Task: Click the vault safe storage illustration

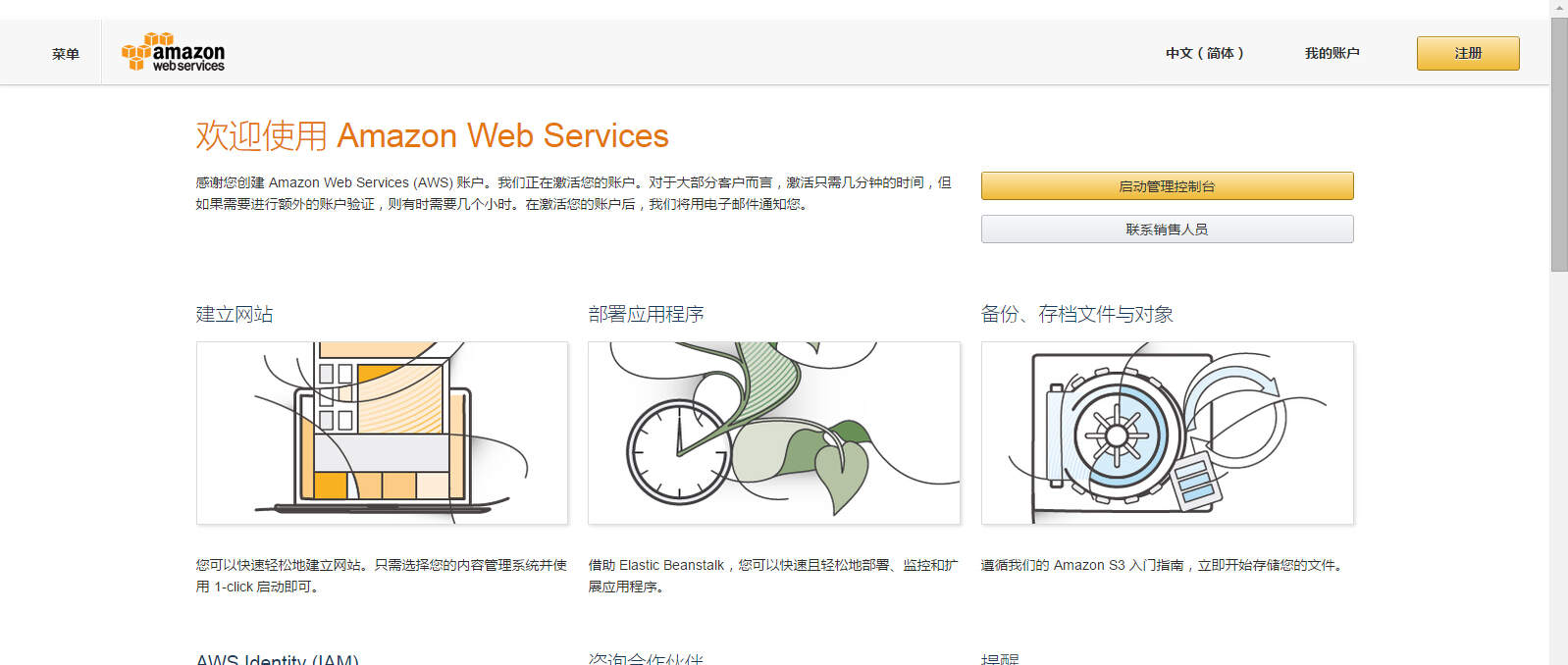Action: click(x=1167, y=433)
